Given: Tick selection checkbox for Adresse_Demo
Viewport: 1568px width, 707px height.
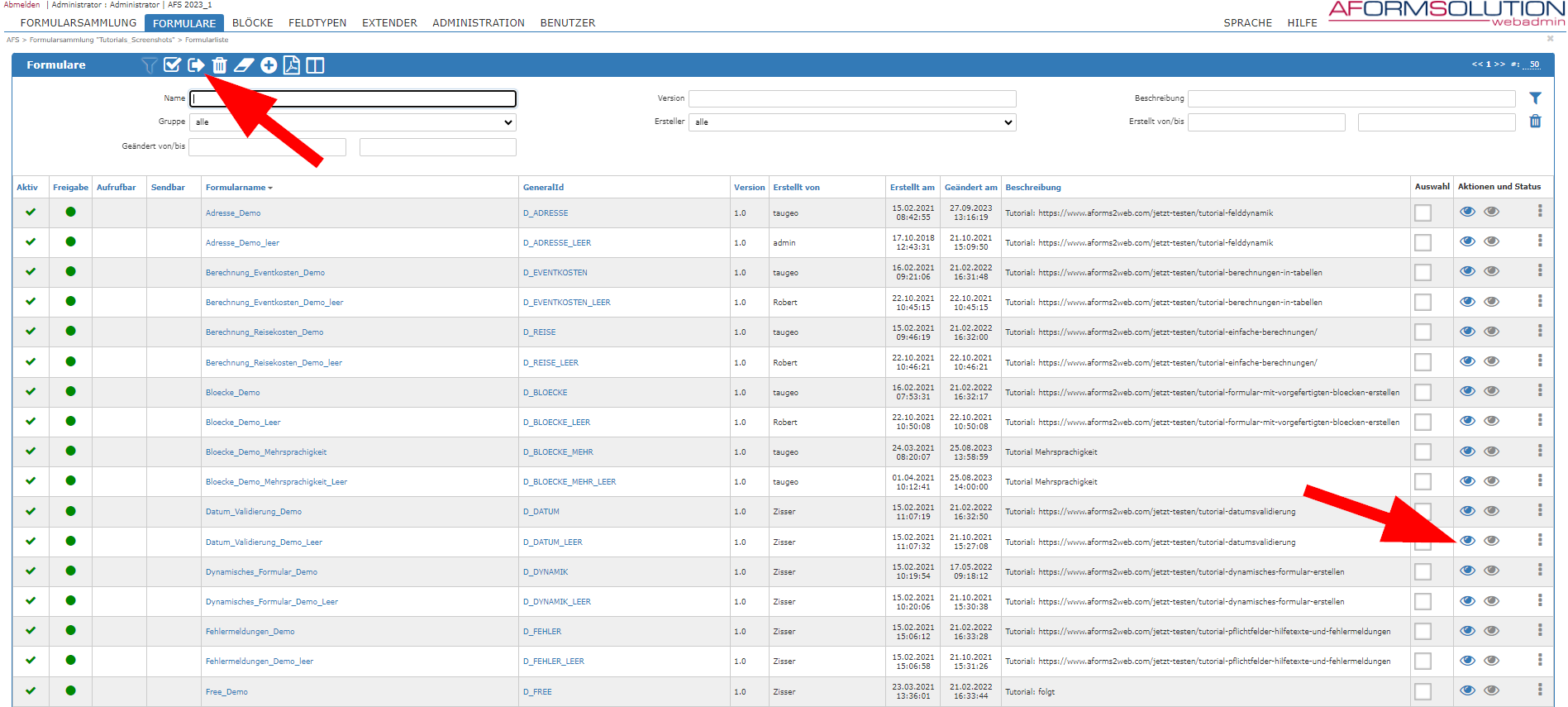Looking at the screenshot, I should 1423,213.
